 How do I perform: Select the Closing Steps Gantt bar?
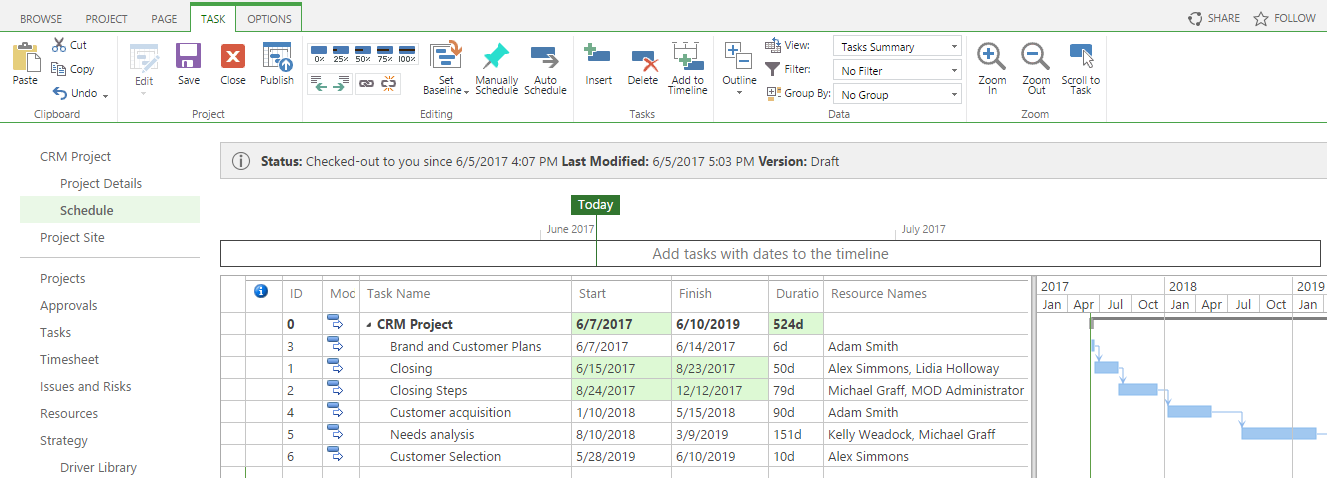click(x=1138, y=389)
